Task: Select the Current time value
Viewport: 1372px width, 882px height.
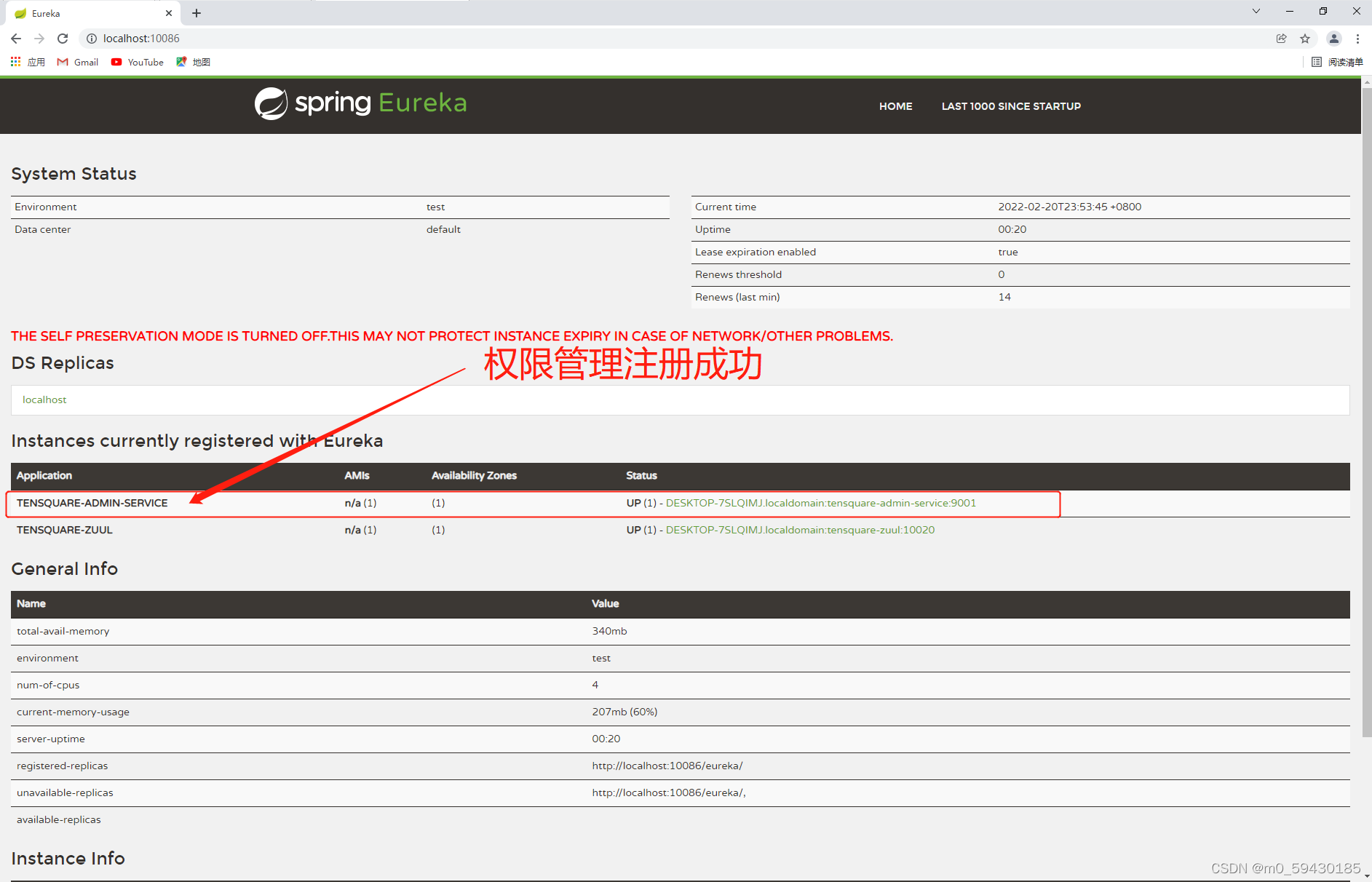Action: click(1069, 207)
